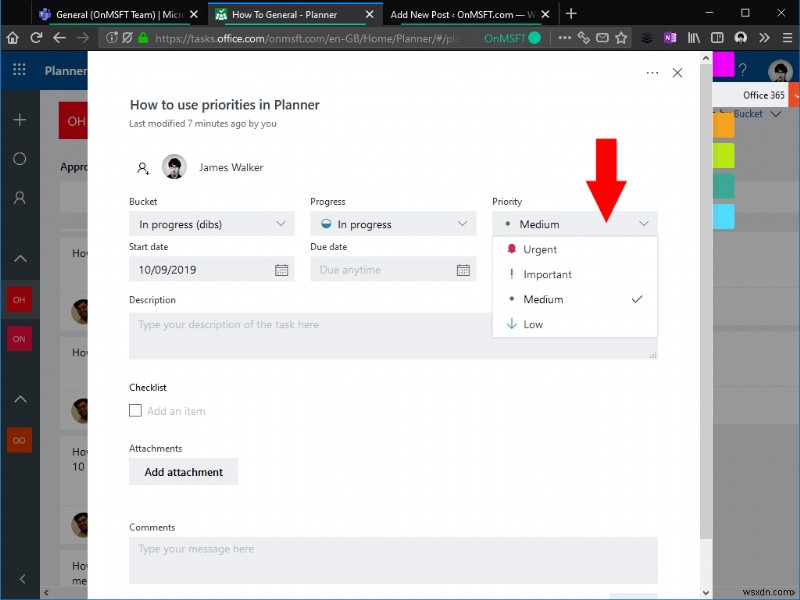Click the Firefox account avatar icon
The height and width of the screenshot is (600, 800).
pyautogui.click(x=741, y=37)
